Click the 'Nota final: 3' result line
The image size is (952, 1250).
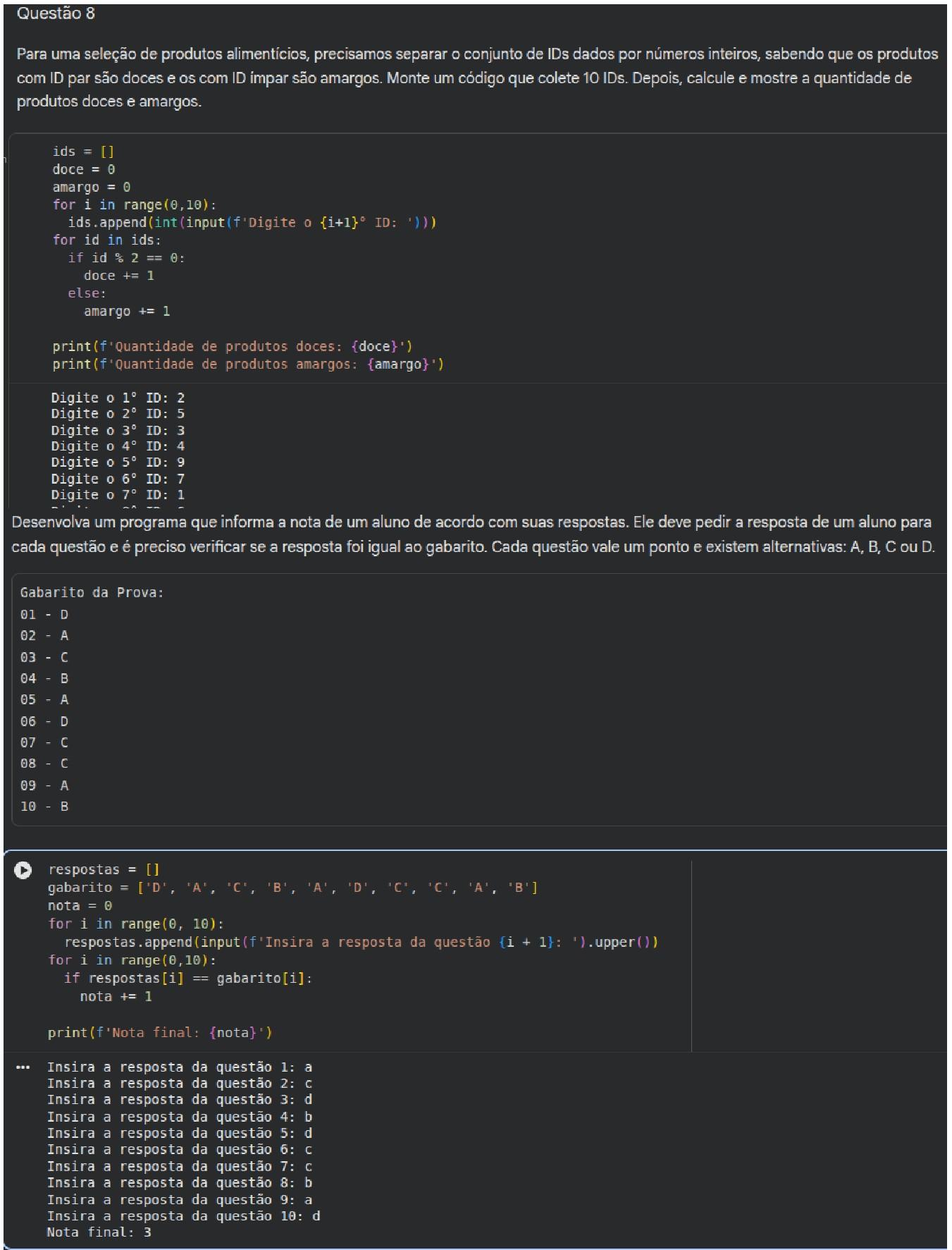point(99,1232)
